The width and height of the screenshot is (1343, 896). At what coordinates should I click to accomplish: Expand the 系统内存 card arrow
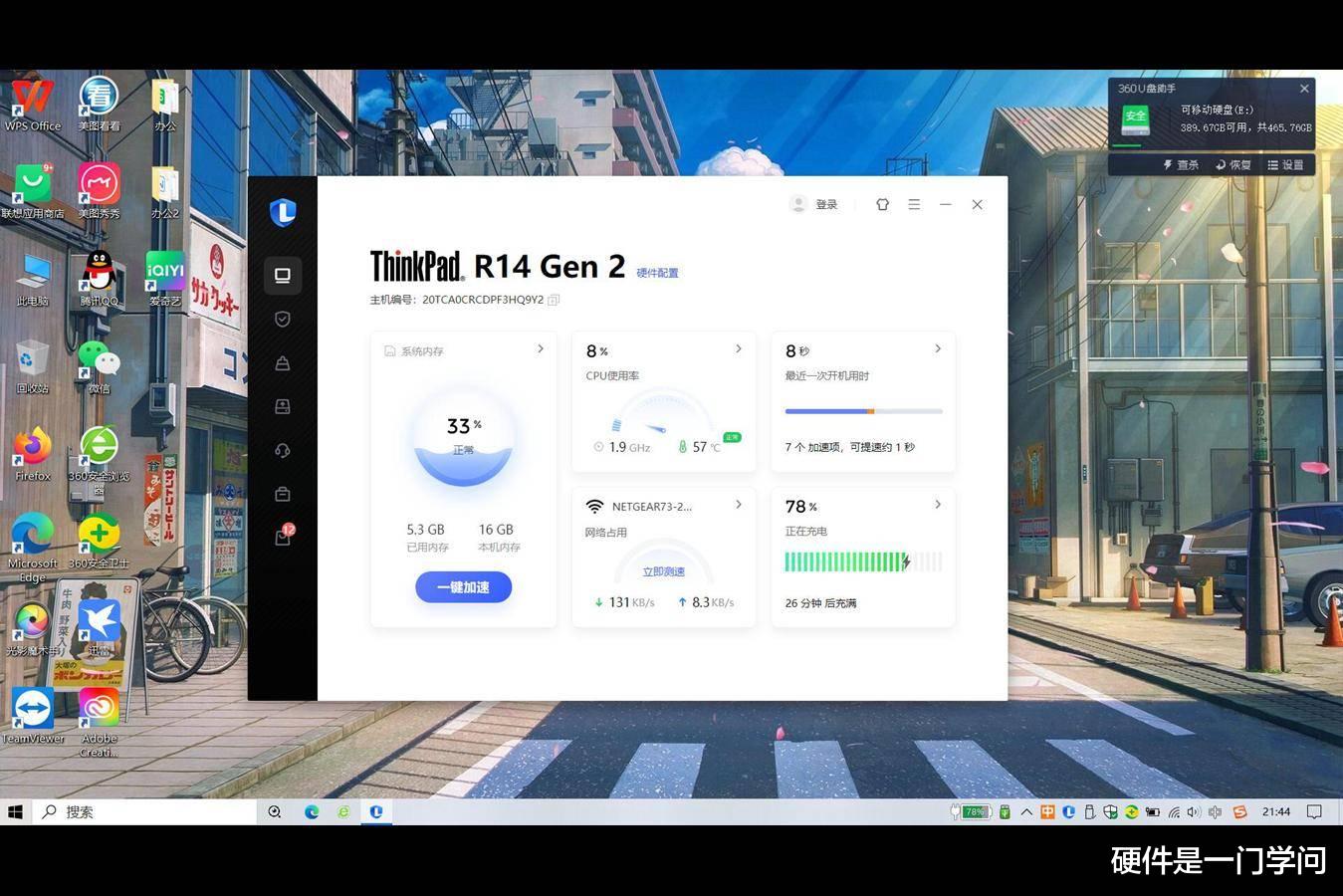click(541, 348)
